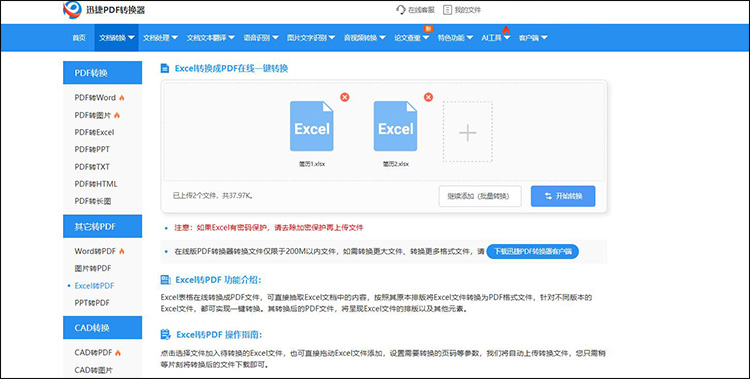Click the flame icon on AI工具
The width and height of the screenshot is (750, 379).
506,29
